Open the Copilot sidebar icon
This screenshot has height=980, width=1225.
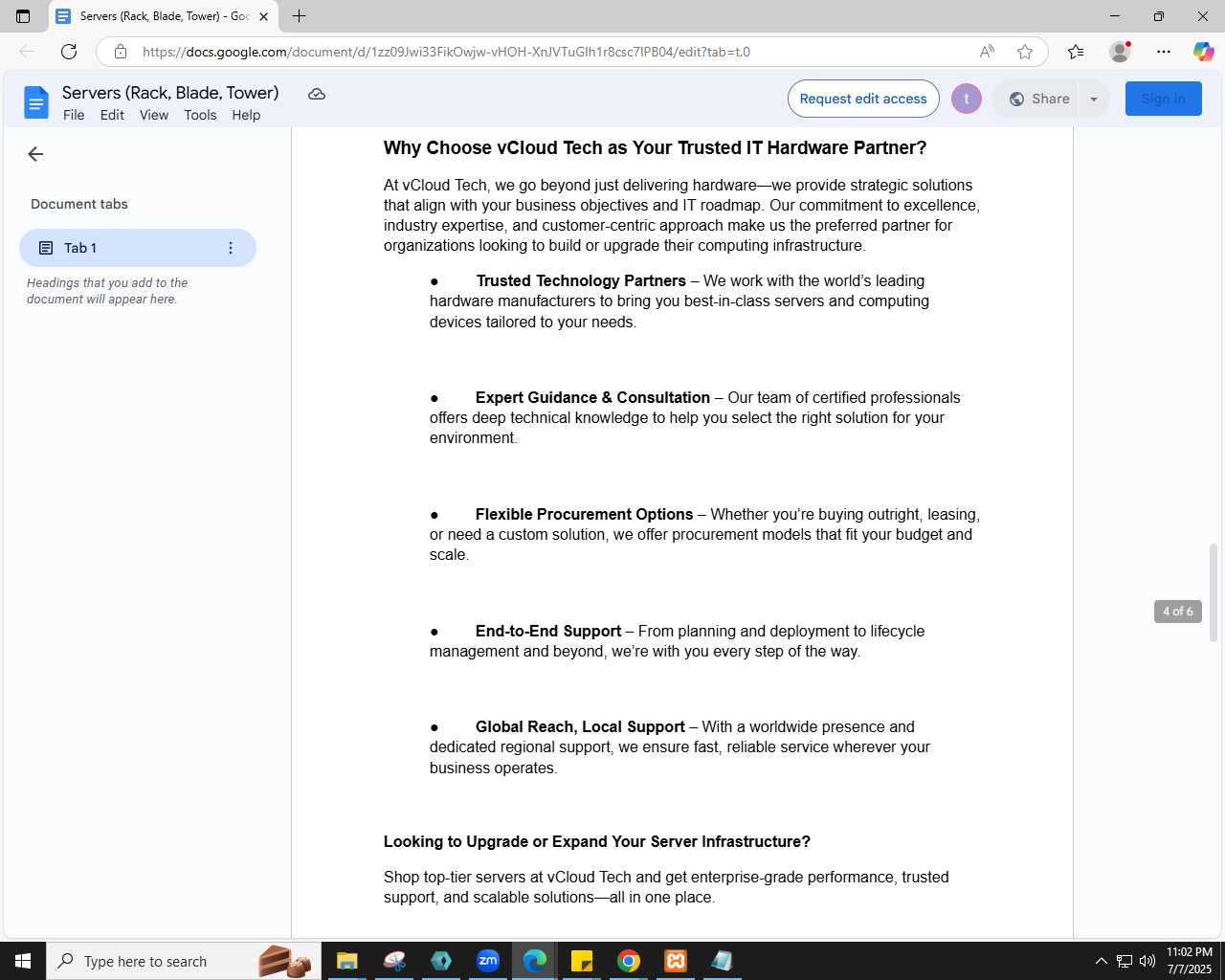pyautogui.click(x=1204, y=52)
